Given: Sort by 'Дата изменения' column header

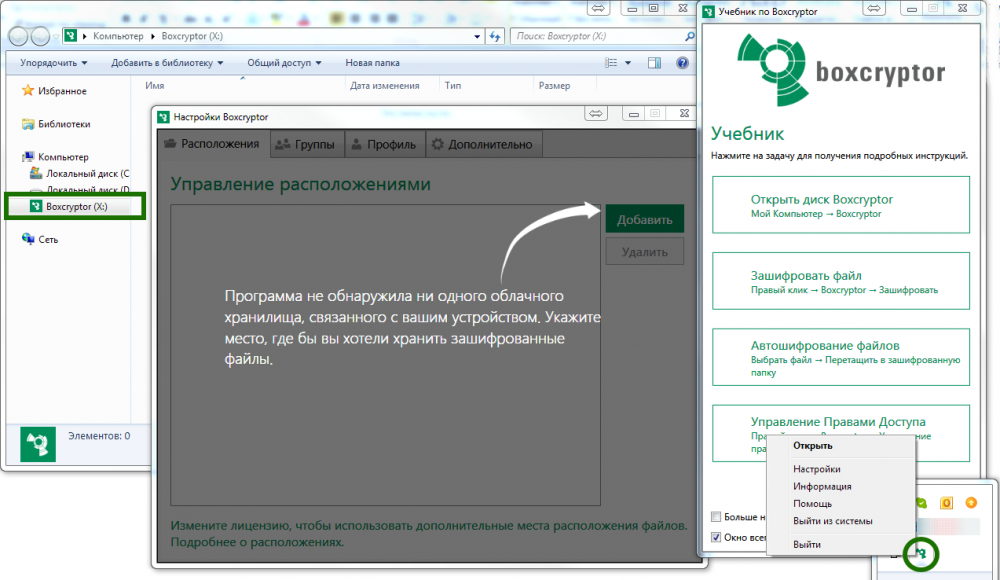Looking at the screenshot, I should coord(385,85).
